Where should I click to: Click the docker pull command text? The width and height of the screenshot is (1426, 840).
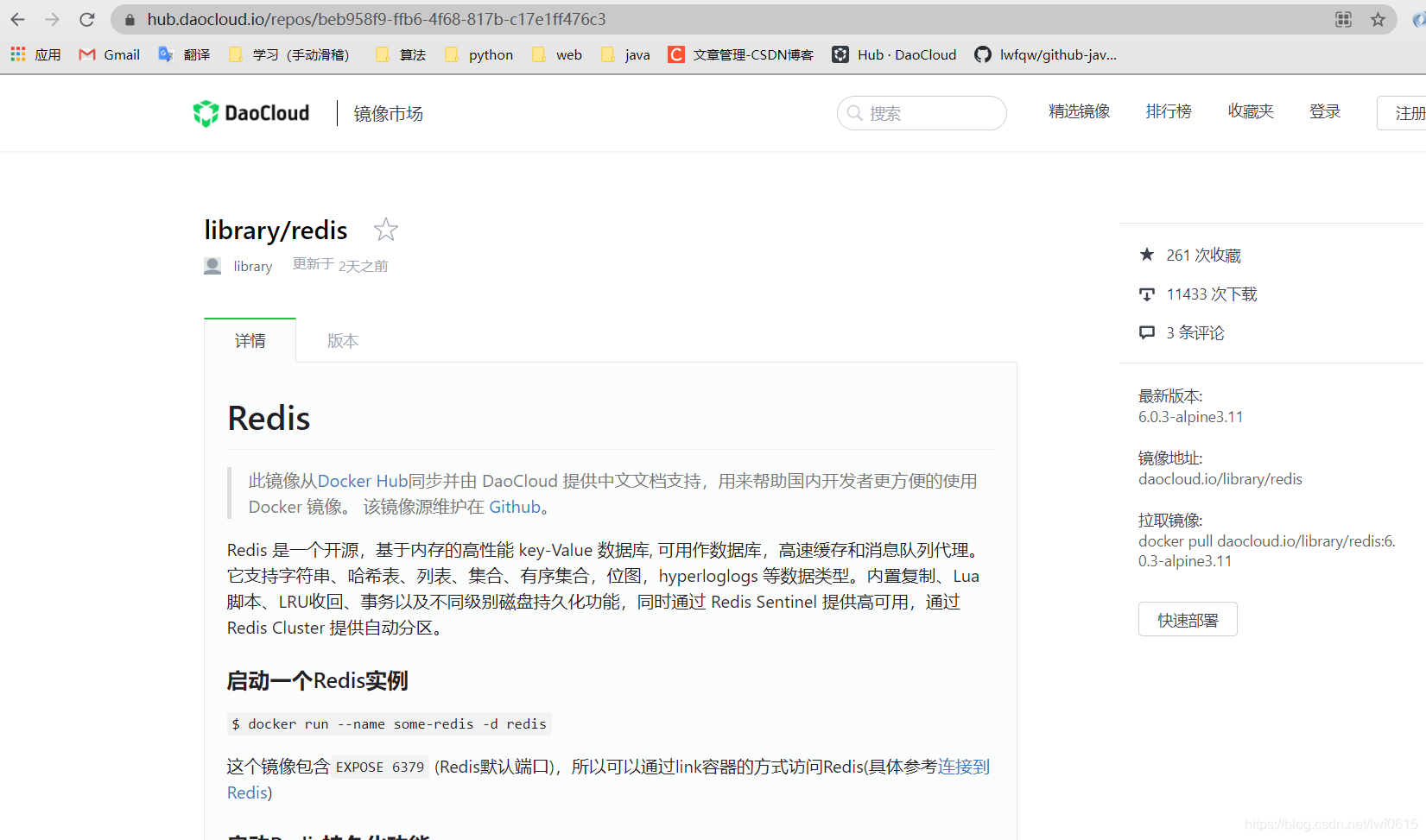pyautogui.click(x=1267, y=551)
